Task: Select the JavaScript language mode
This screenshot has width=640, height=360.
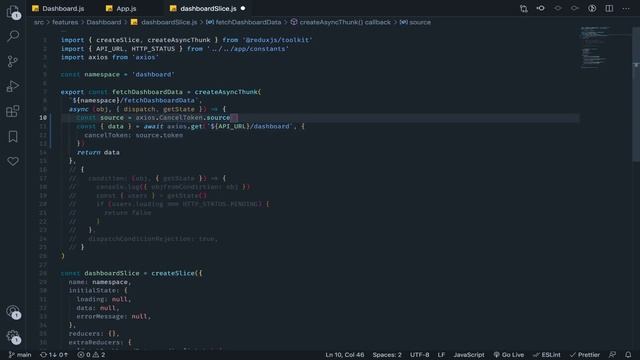Action: coord(469,355)
